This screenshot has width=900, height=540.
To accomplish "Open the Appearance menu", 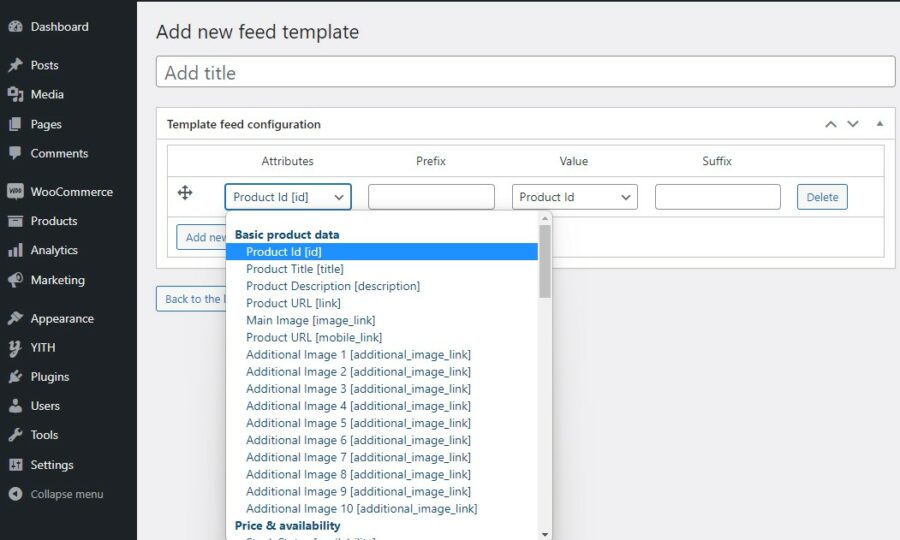I will click(x=62, y=318).
